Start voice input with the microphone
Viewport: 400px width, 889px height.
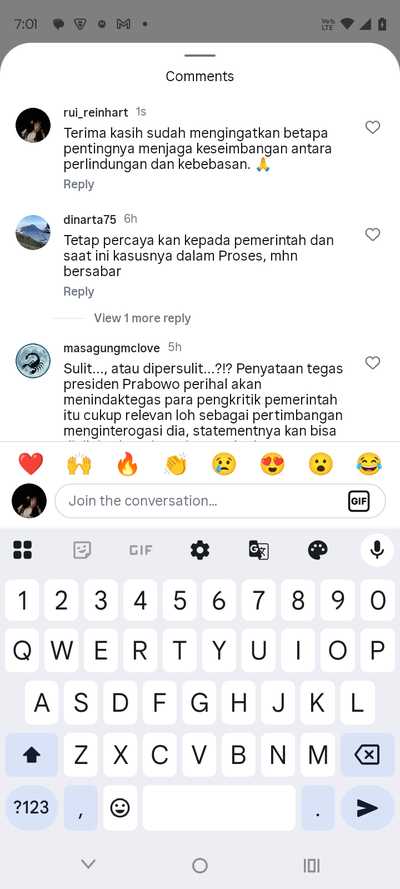[x=377, y=549]
